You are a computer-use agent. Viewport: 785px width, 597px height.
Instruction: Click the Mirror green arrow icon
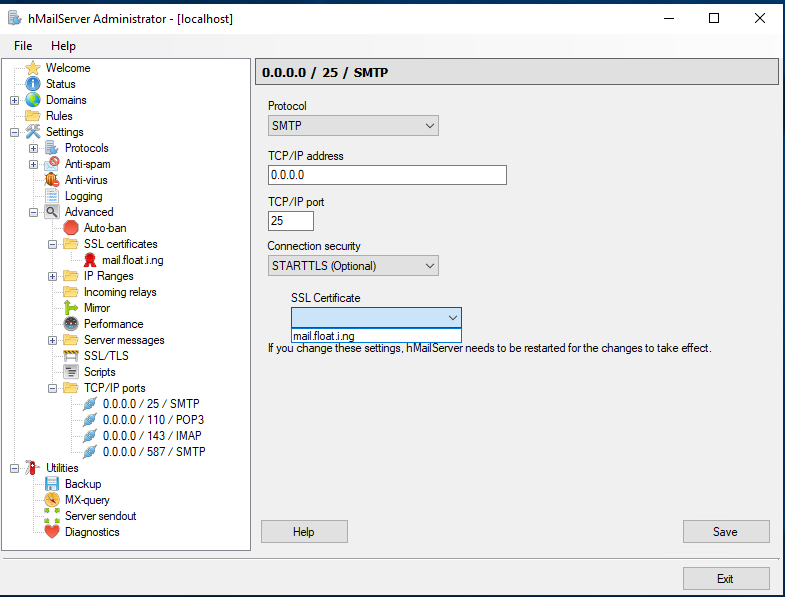point(71,308)
